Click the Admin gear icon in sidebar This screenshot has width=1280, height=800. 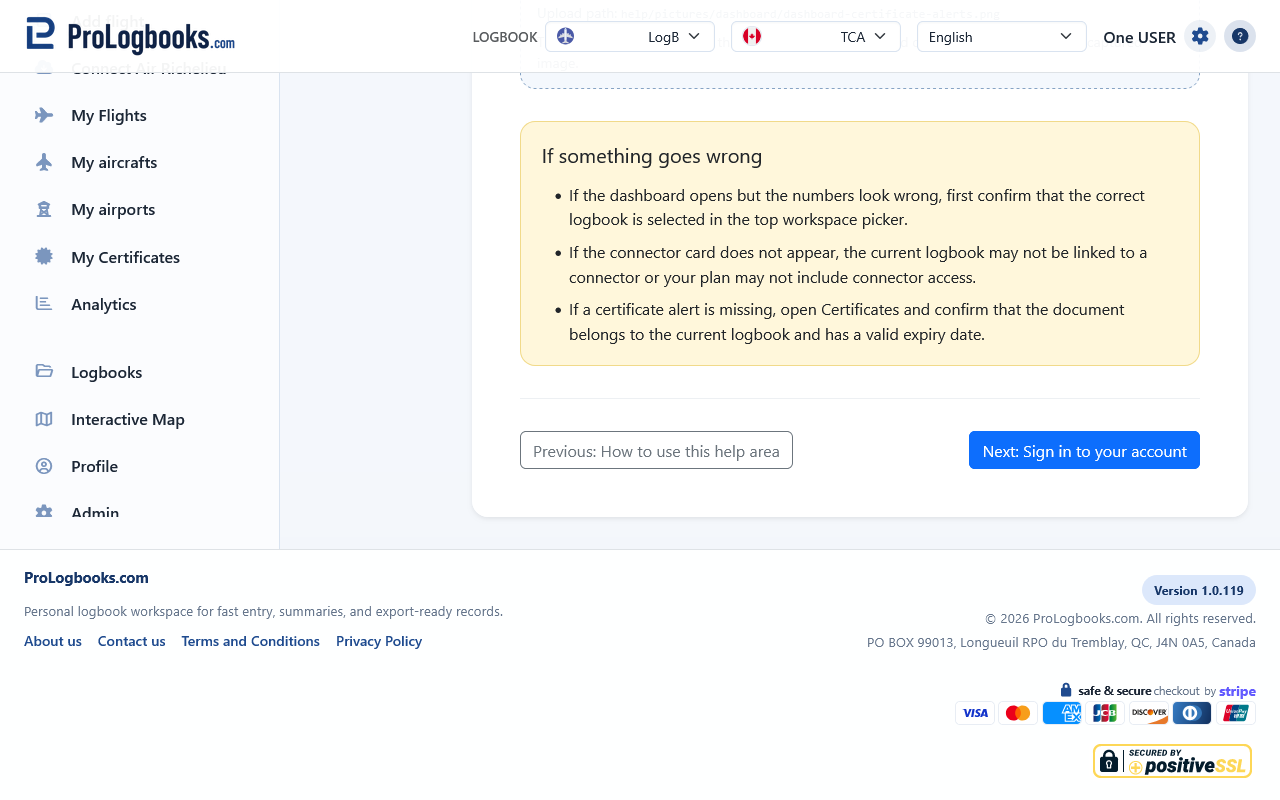click(44, 511)
